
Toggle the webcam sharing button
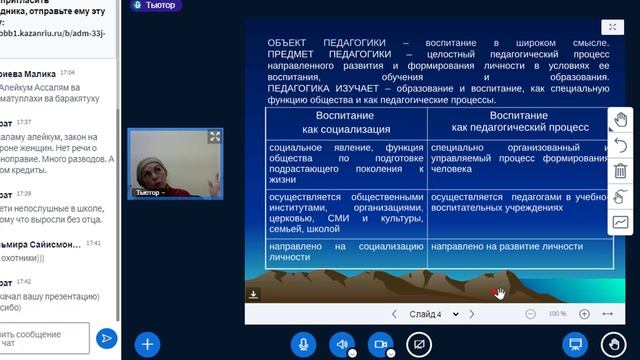380,344
